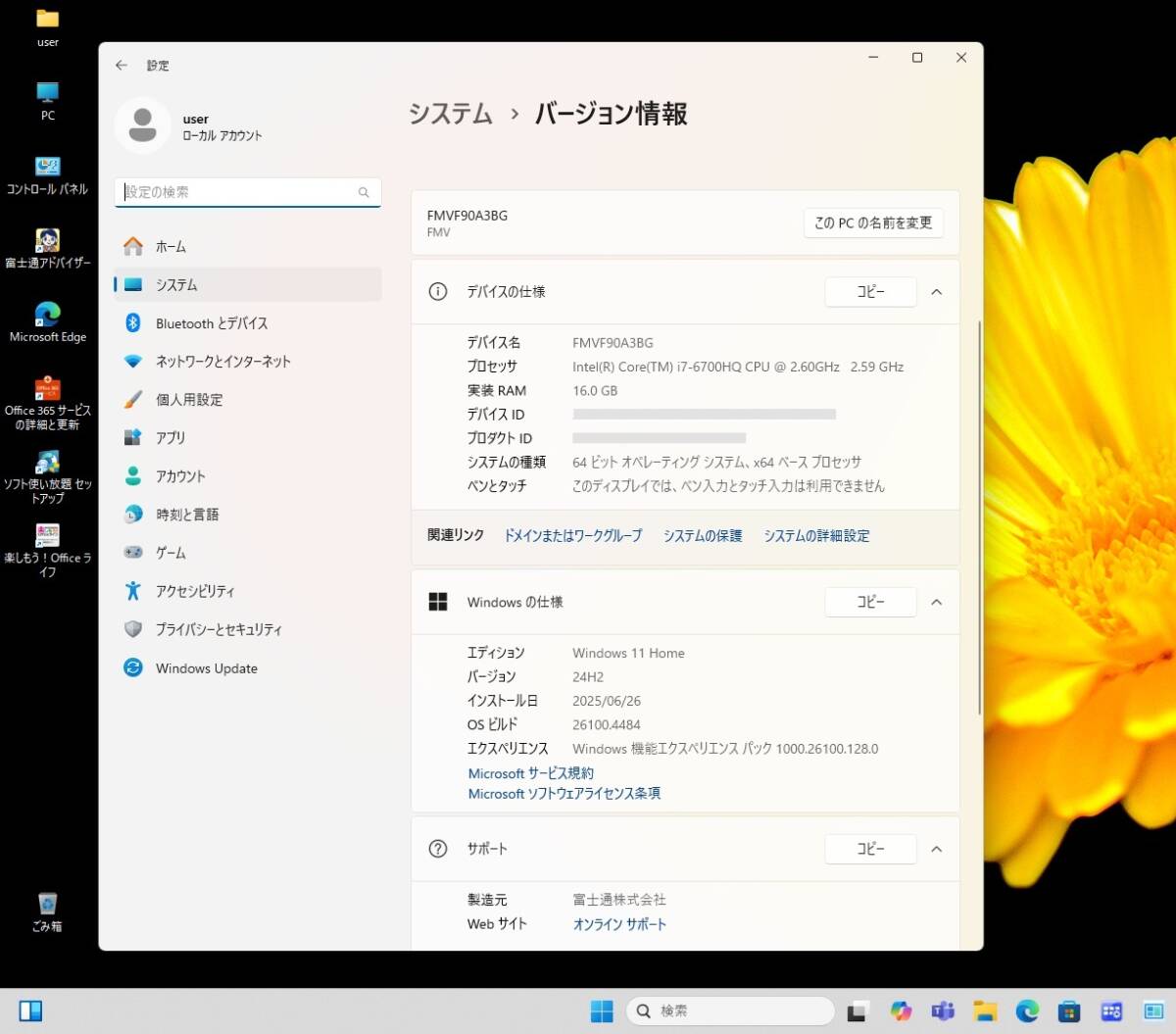Click the この PC の名前を変更 button
This screenshot has width=1176, height=1034.
coord(873,223)
